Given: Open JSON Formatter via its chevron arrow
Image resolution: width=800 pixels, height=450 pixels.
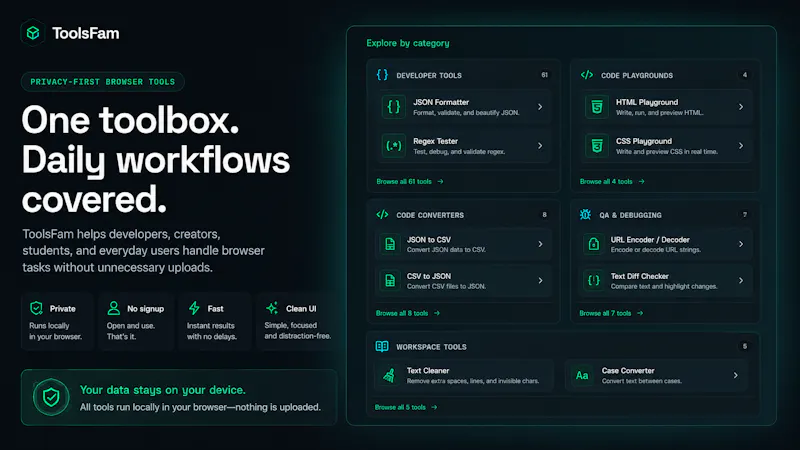Looking at the screenshot, I should point(540,107).
